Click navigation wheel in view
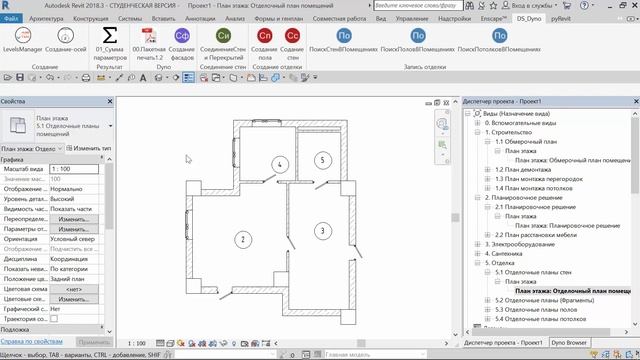This screenshot has width=640, height=360. pos(442,123)
